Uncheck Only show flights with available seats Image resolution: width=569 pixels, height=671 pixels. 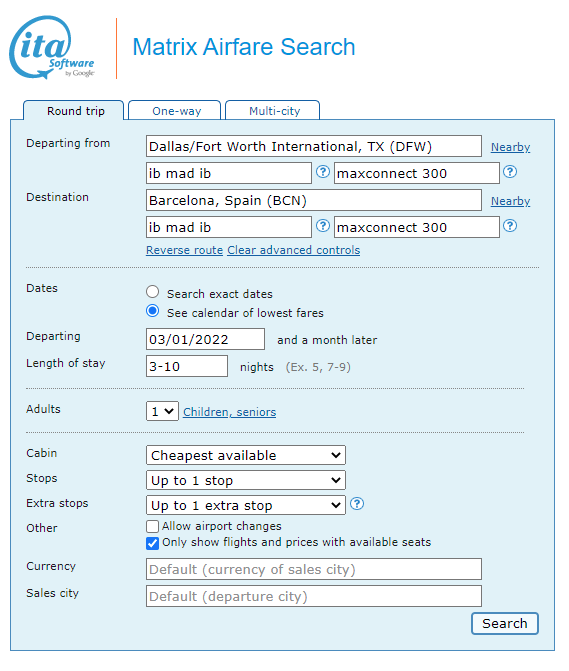152,543
